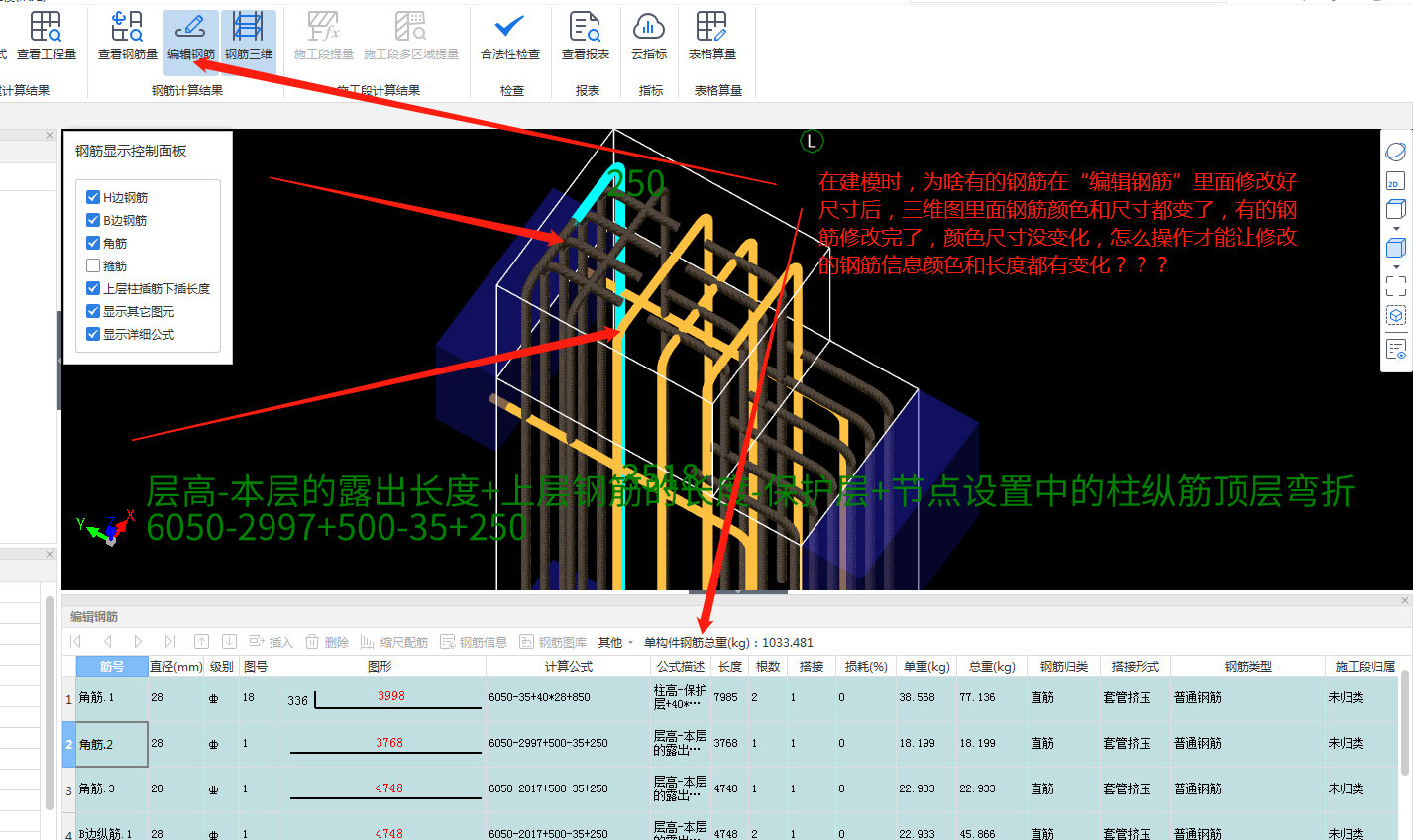This screenshot has width=1413, height=840.
Task: Toggle 显示其它图元 checkbox
Action: [93, 311]
